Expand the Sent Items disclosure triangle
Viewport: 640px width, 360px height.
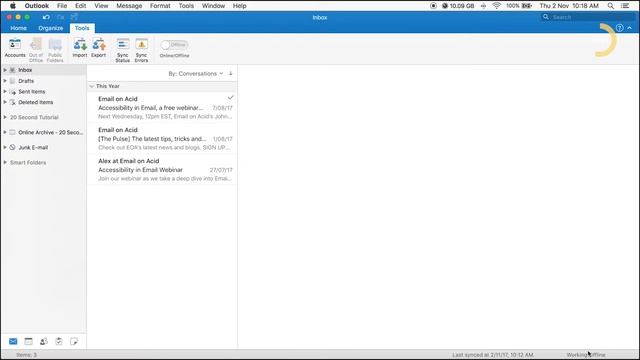pyautogui.click(x=5, y=91)
